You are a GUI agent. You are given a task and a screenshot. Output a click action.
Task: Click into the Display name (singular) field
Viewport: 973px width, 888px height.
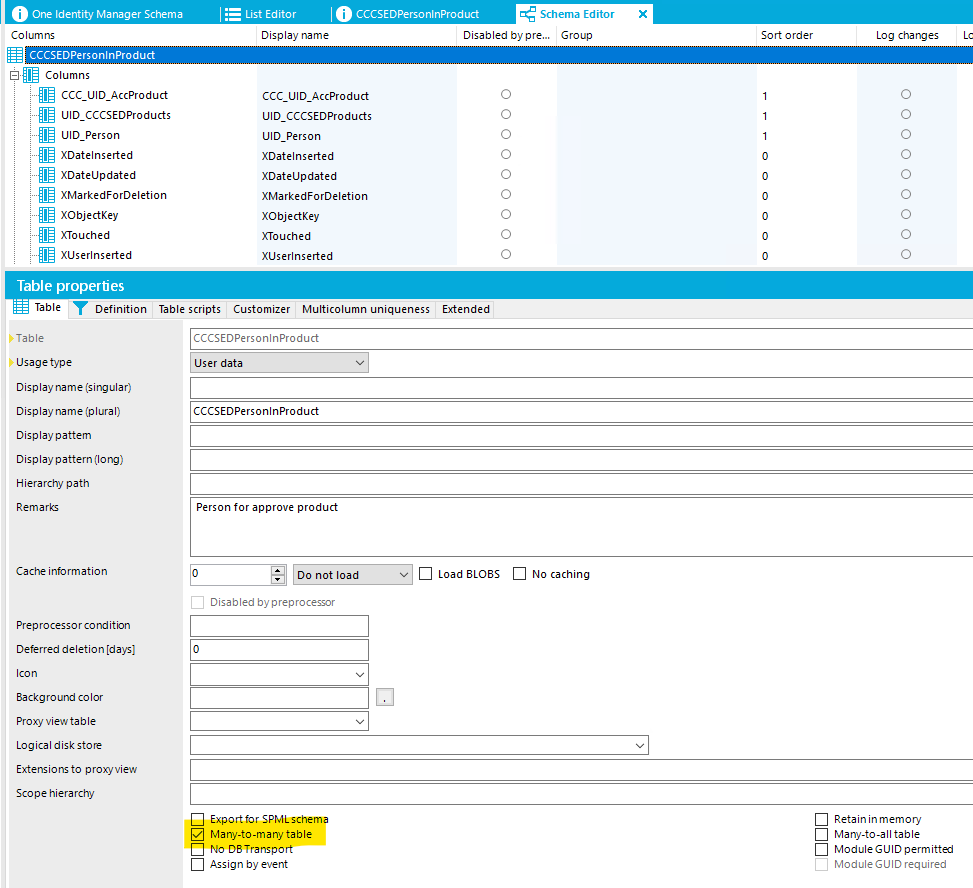click(580, 387)
